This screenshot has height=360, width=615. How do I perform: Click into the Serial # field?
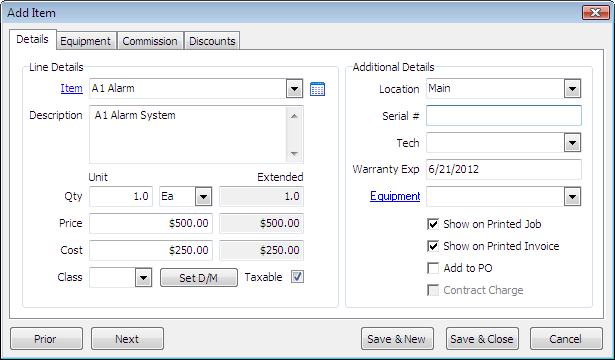click(504, 116)
